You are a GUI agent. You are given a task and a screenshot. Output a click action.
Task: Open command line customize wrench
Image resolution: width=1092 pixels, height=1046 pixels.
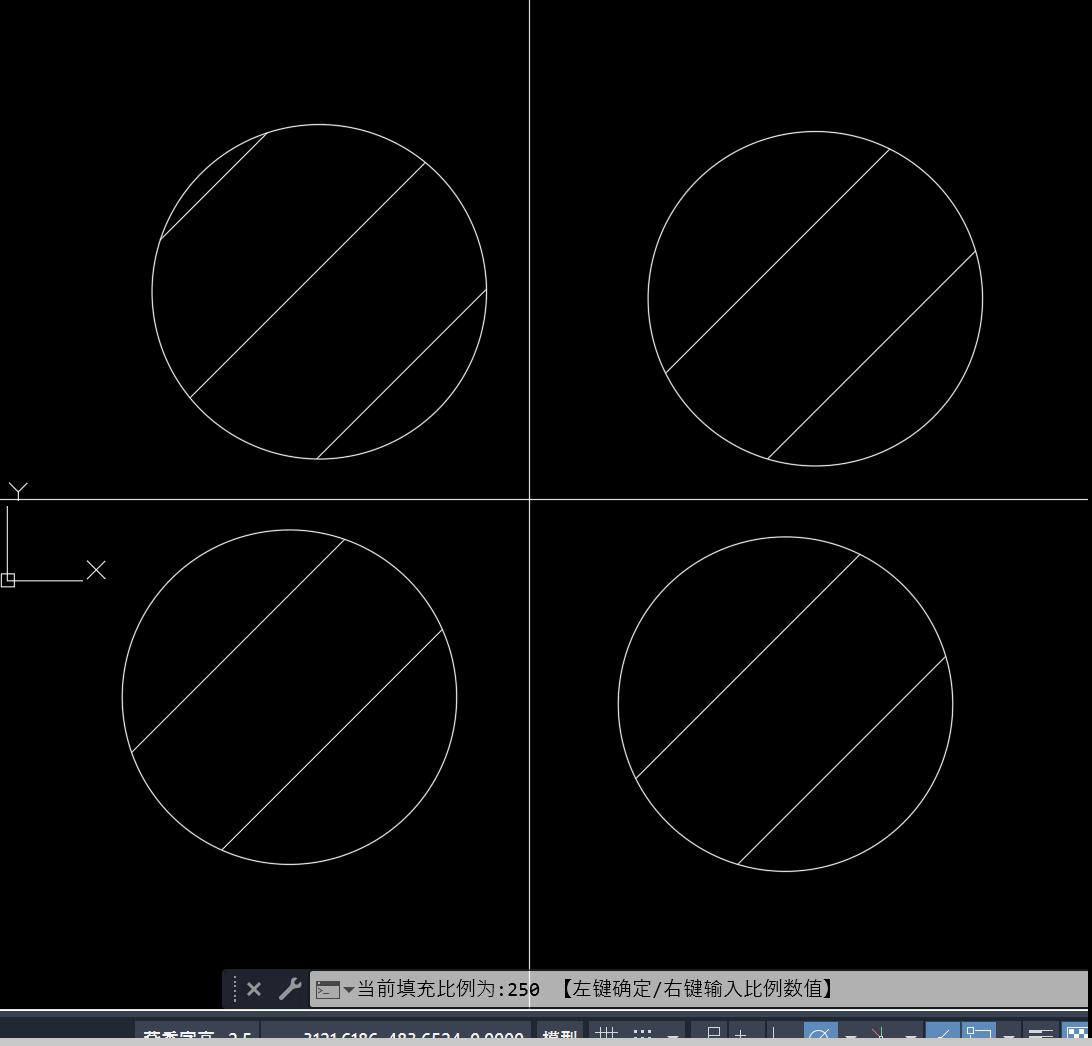tap(289, 989)
